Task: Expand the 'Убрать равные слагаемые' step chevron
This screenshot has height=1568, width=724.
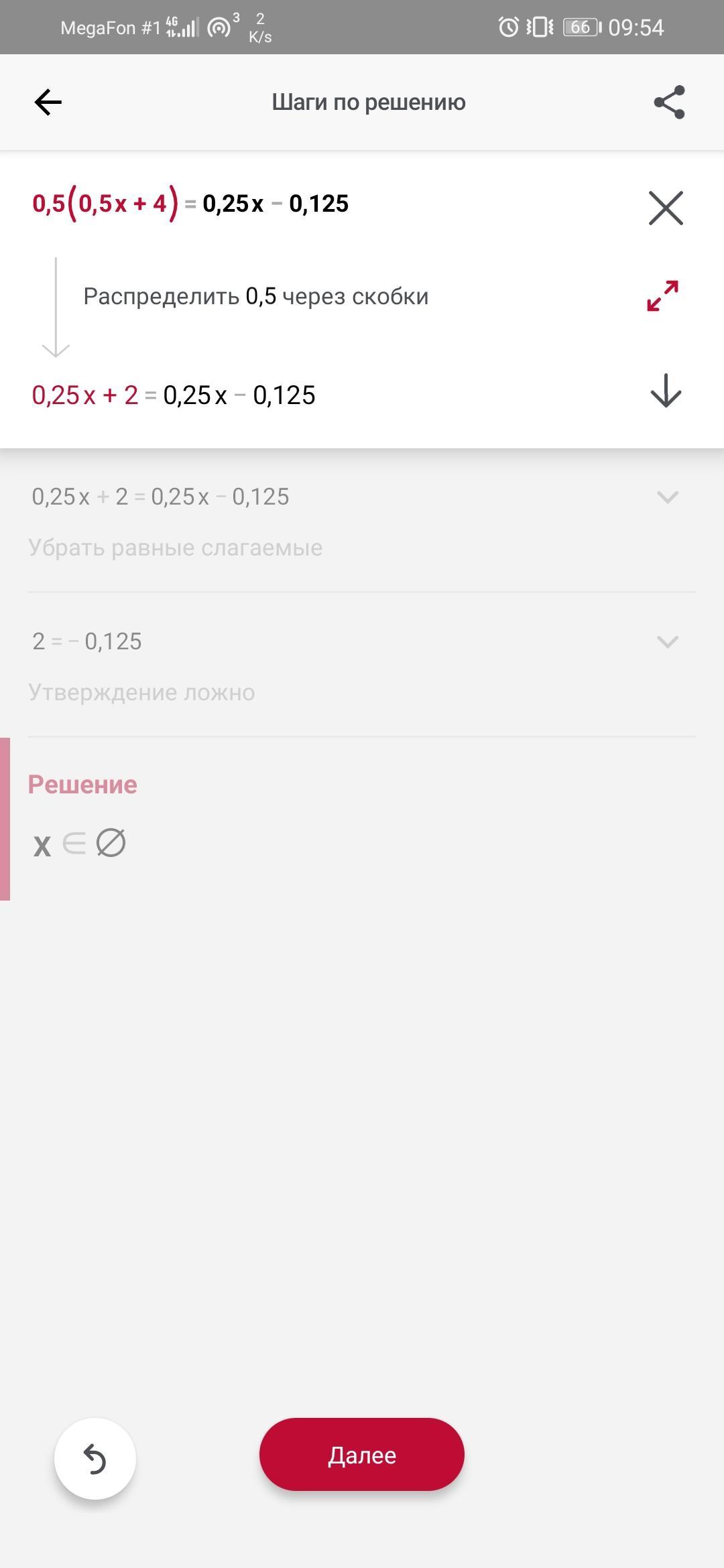Action: pyautogui.click(x=668, y=497)
